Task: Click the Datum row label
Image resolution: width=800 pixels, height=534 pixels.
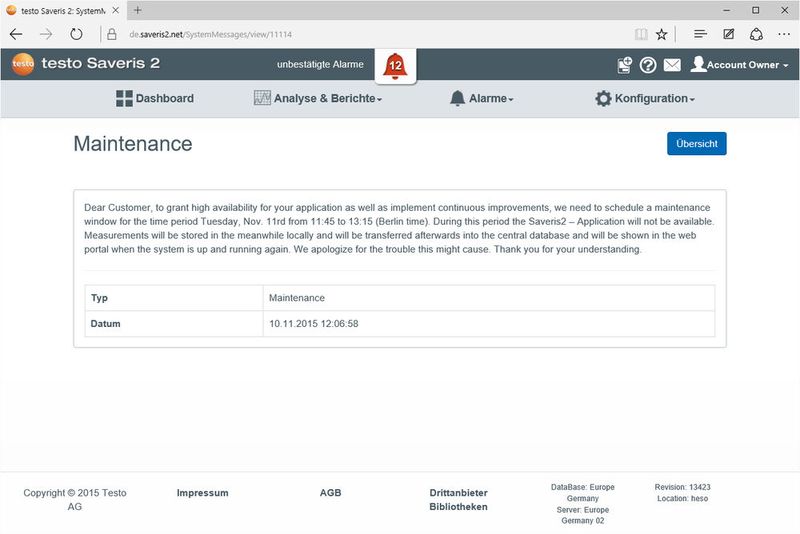Action: (105, 324)
